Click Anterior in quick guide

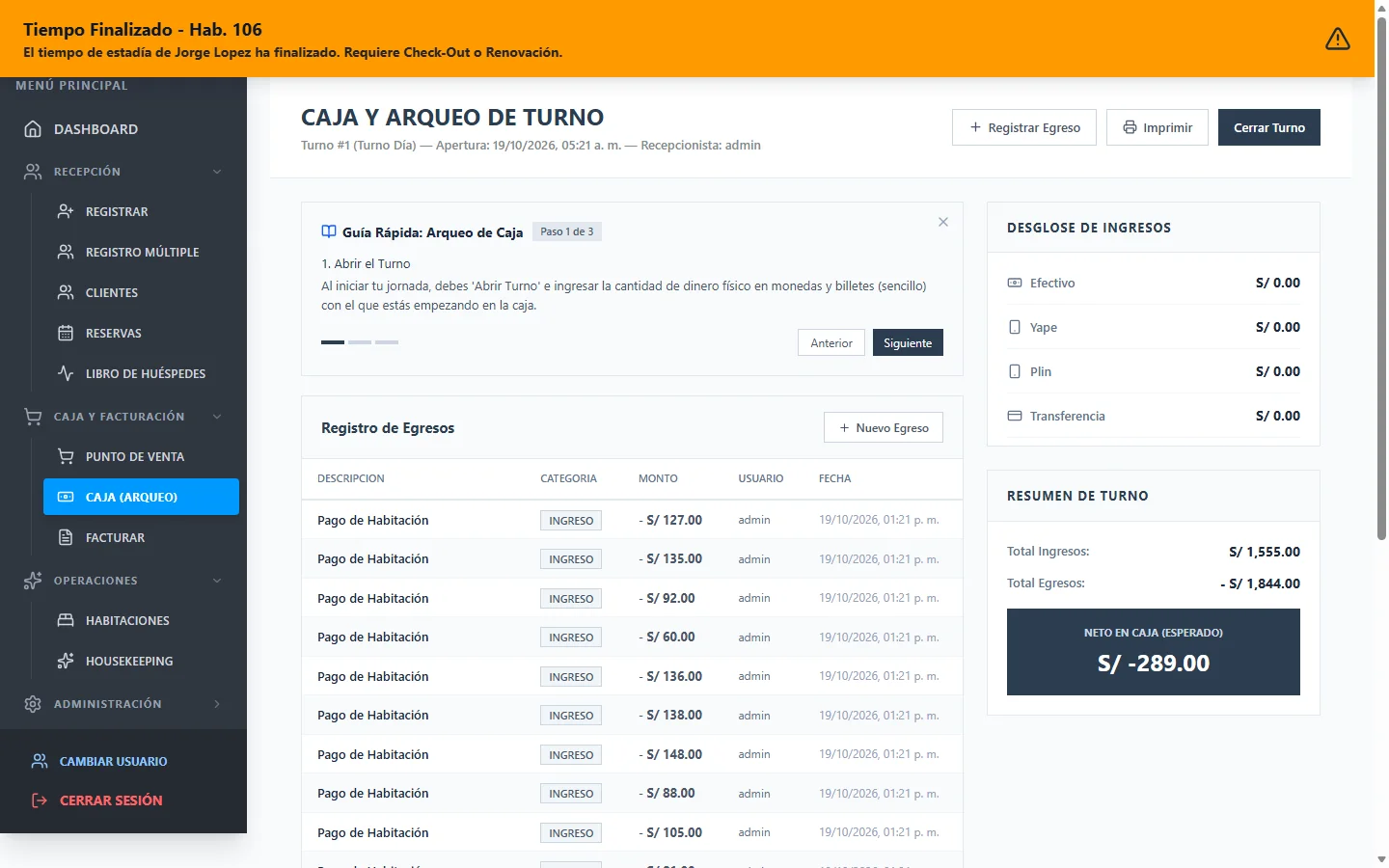click(x=831, y=342)
